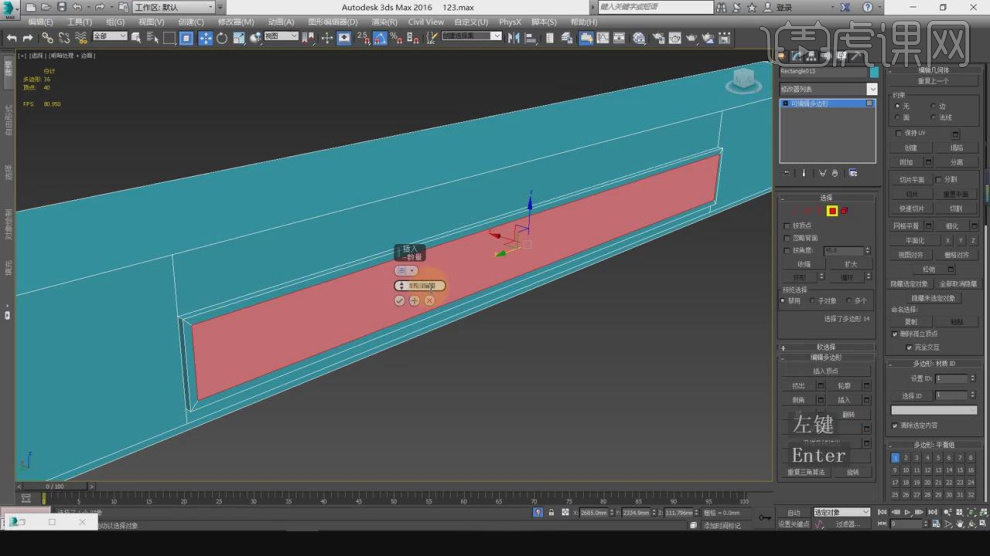Screen dimensions: 990x556
Task: Open the 修改器 (Modifiers) menu
Action: [236, 21]
